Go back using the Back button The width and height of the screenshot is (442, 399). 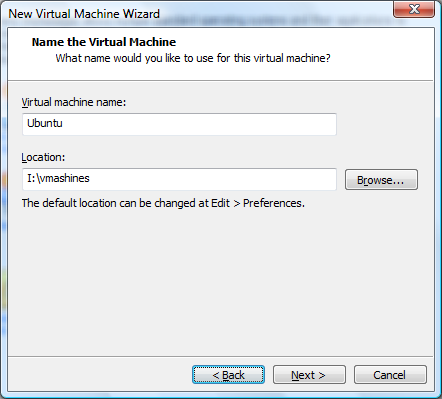[228, 375]
